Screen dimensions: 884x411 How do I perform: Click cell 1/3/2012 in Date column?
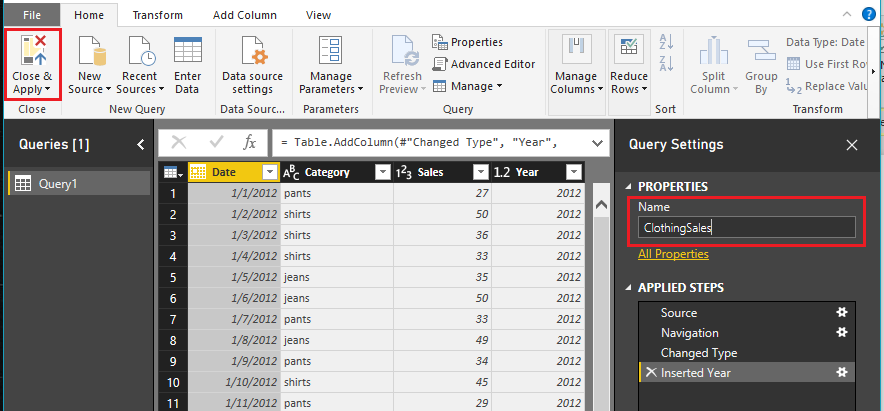233,235
